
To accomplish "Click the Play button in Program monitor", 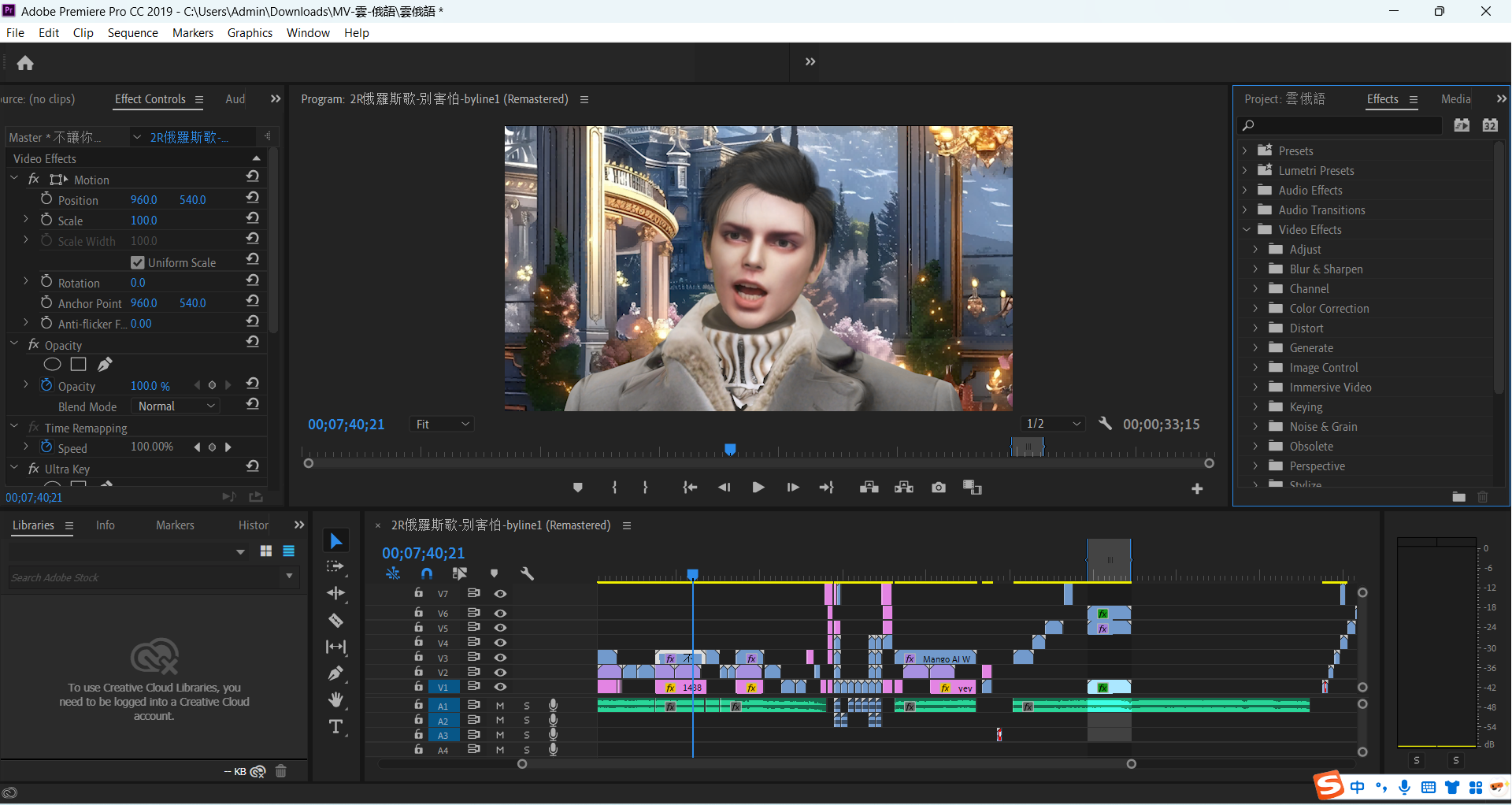I will [x=758, y=488].
